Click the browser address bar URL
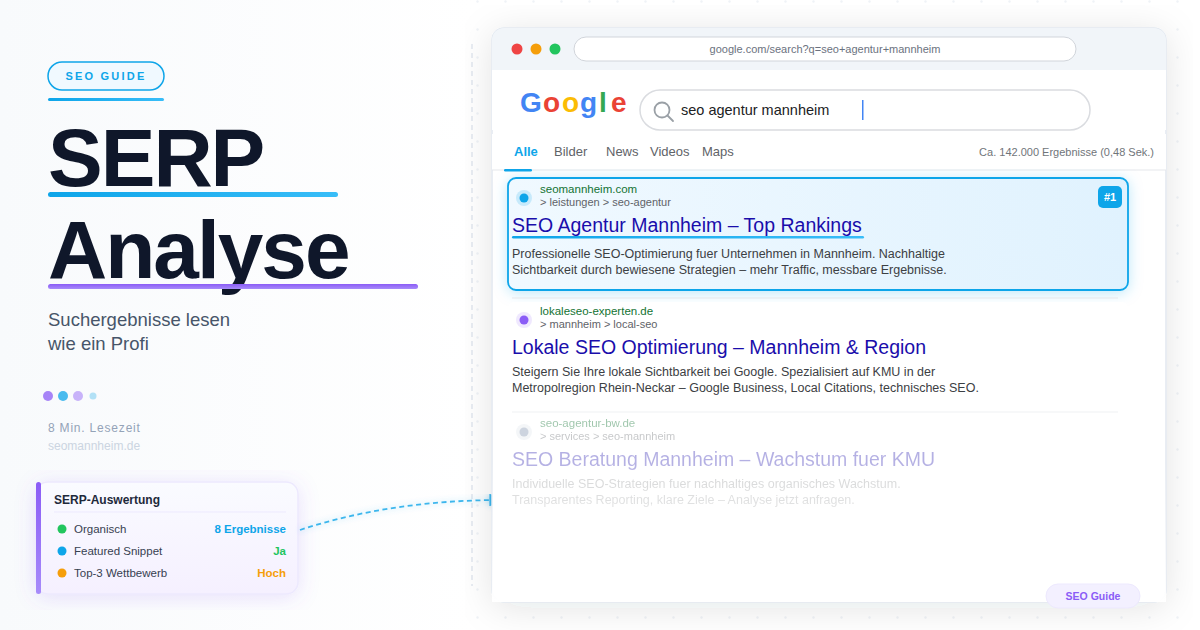 click(824, 49)
